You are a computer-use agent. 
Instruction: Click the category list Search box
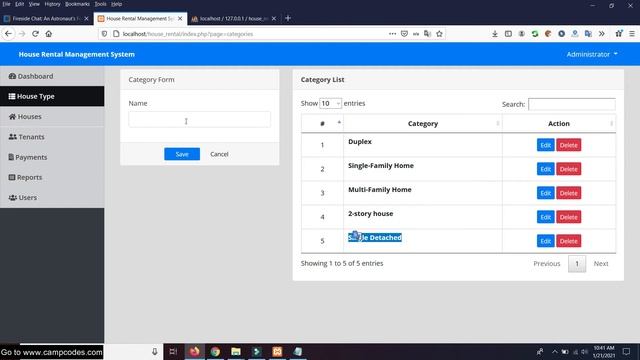click(x=571, y=104)
